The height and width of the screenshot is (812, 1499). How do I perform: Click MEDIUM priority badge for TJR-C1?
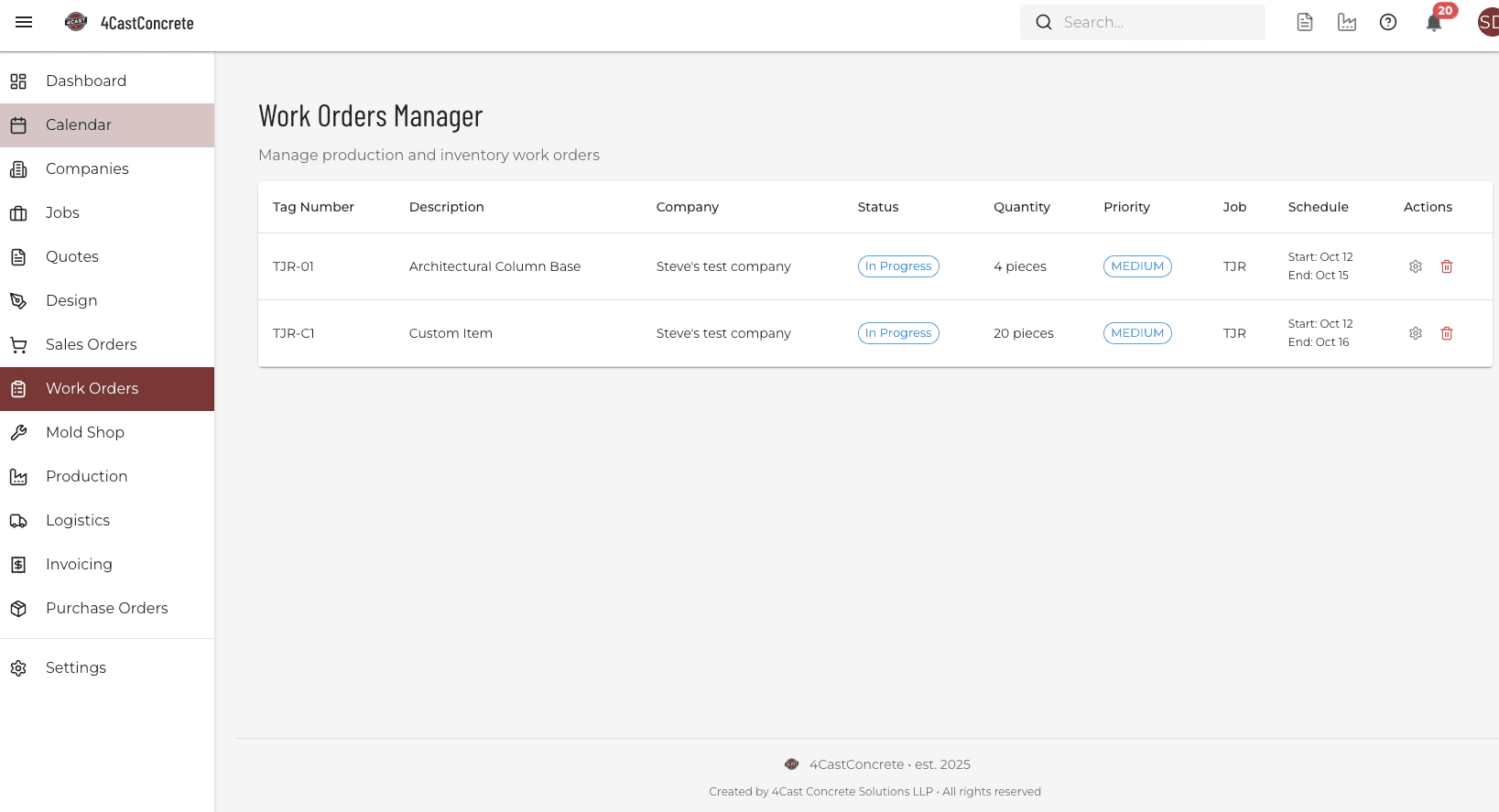[1136, 333]
